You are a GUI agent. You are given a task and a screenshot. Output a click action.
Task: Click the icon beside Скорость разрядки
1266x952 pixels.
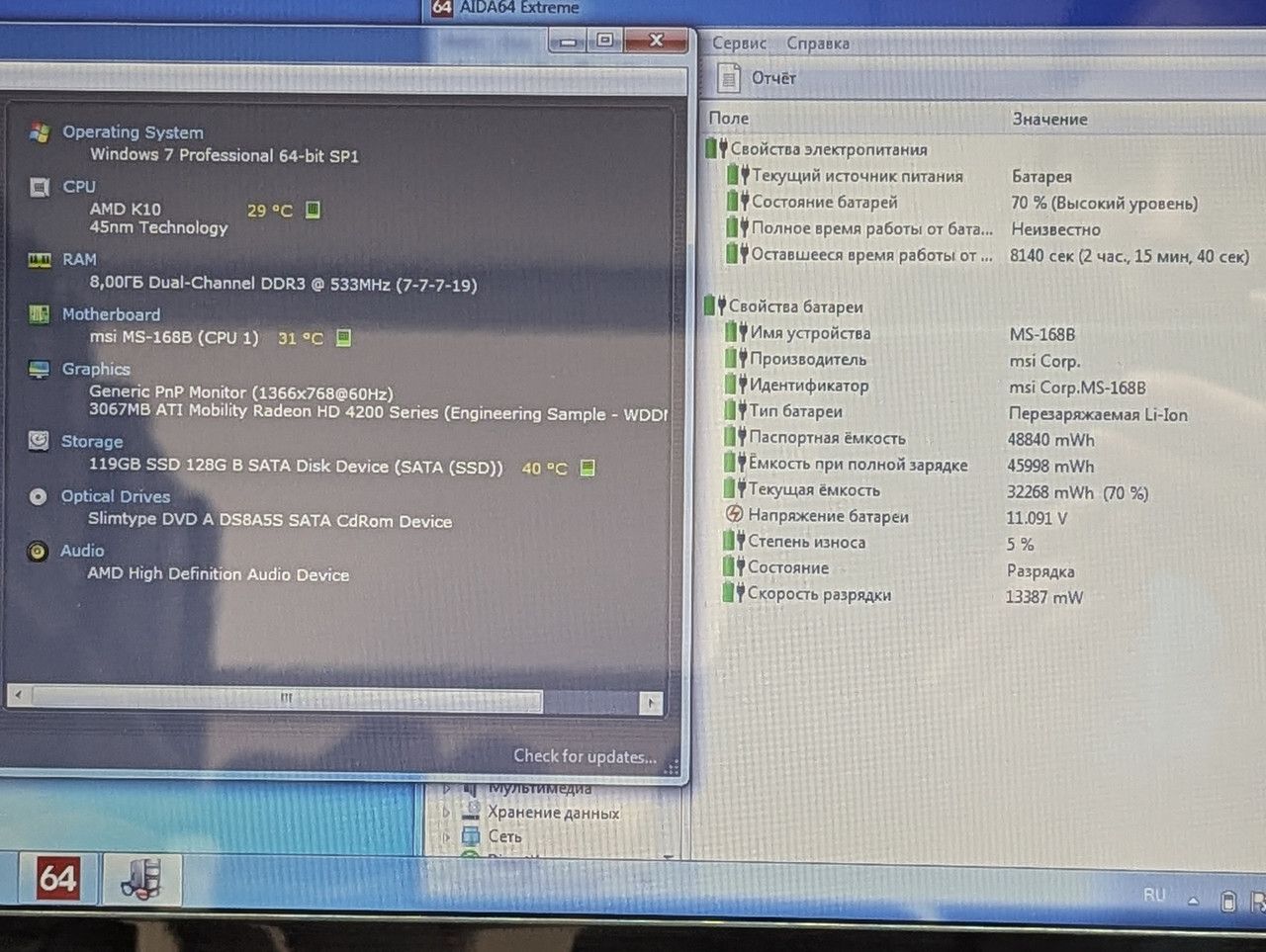[x=734, y=593]
